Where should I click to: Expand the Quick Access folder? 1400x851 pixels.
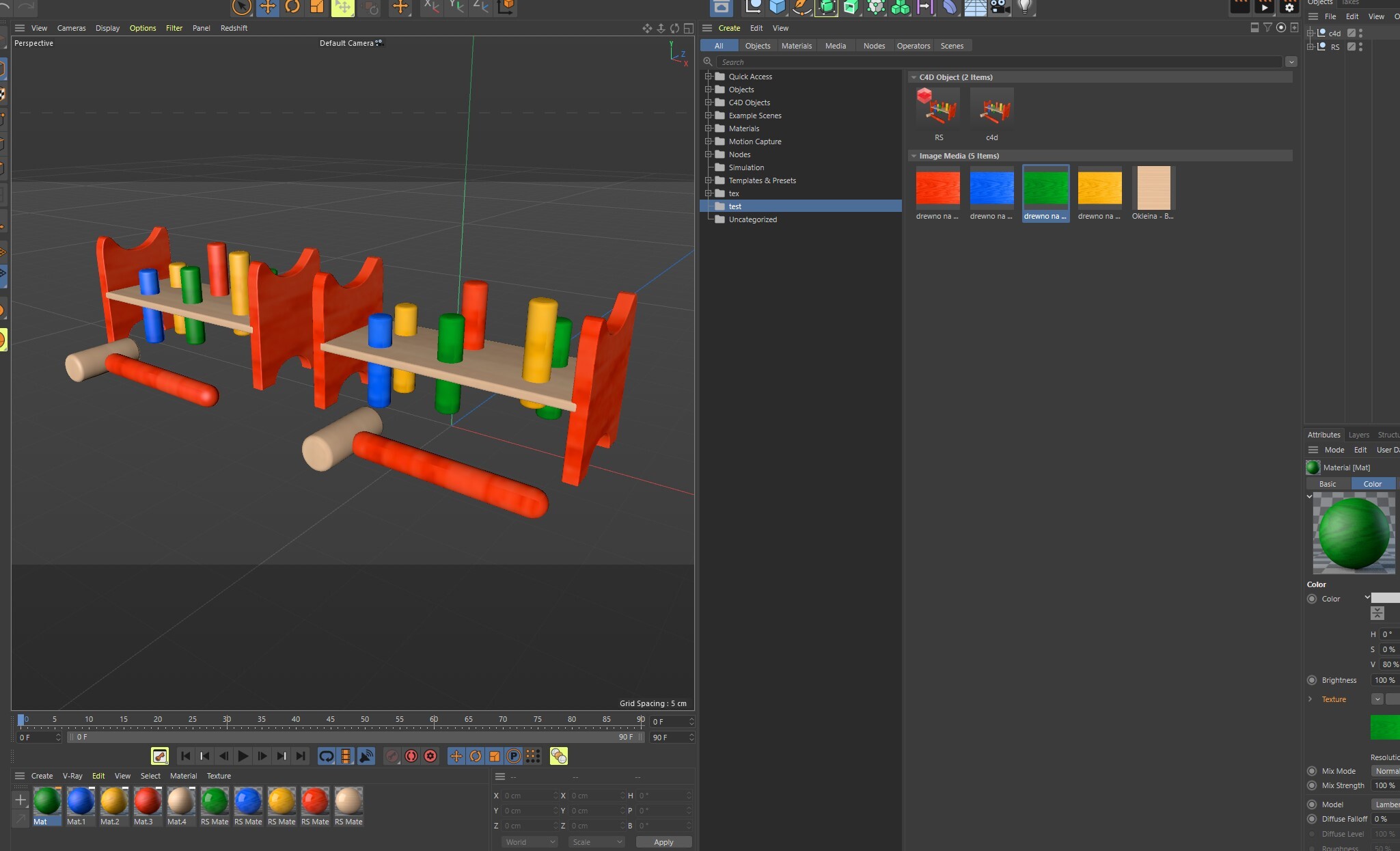(x=709, y=77)
